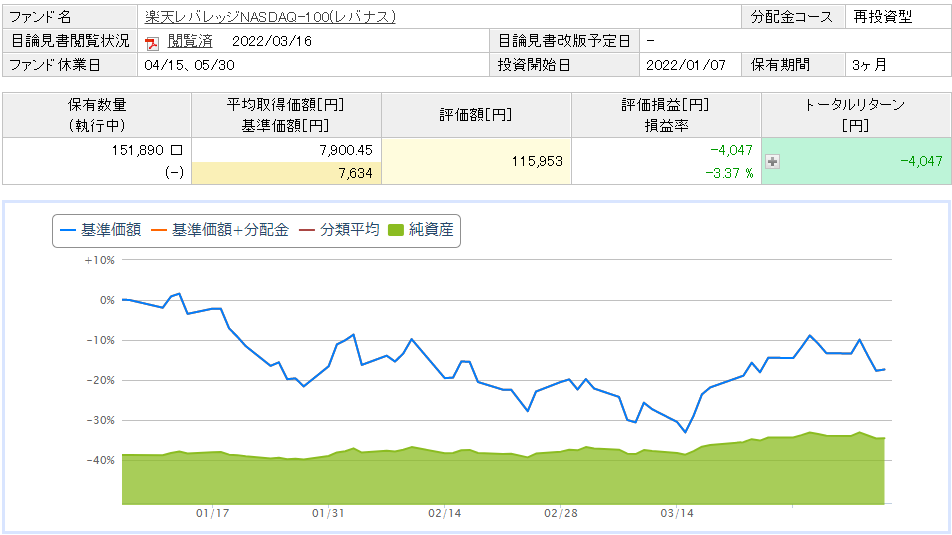952x535 pixels.
Task: Click the PDF icon beside 閲覧済
Action: [x=152, y=43]
